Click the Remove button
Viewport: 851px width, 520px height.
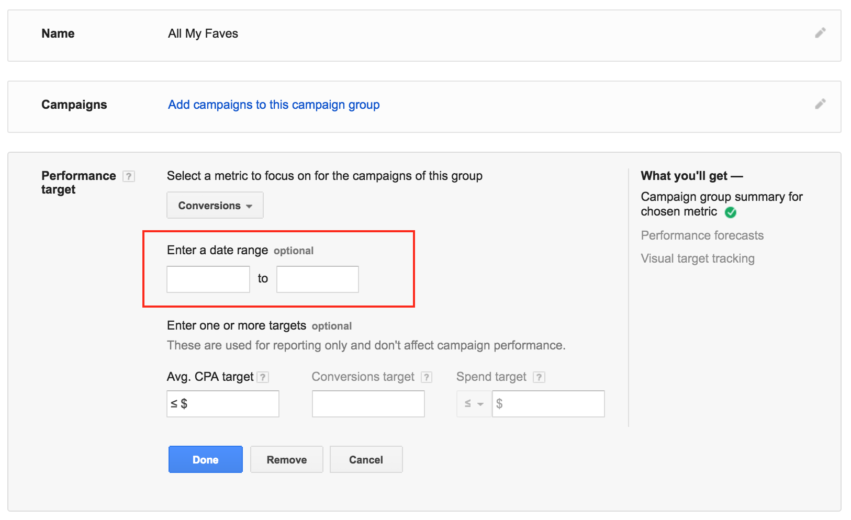tap(287, 459)
